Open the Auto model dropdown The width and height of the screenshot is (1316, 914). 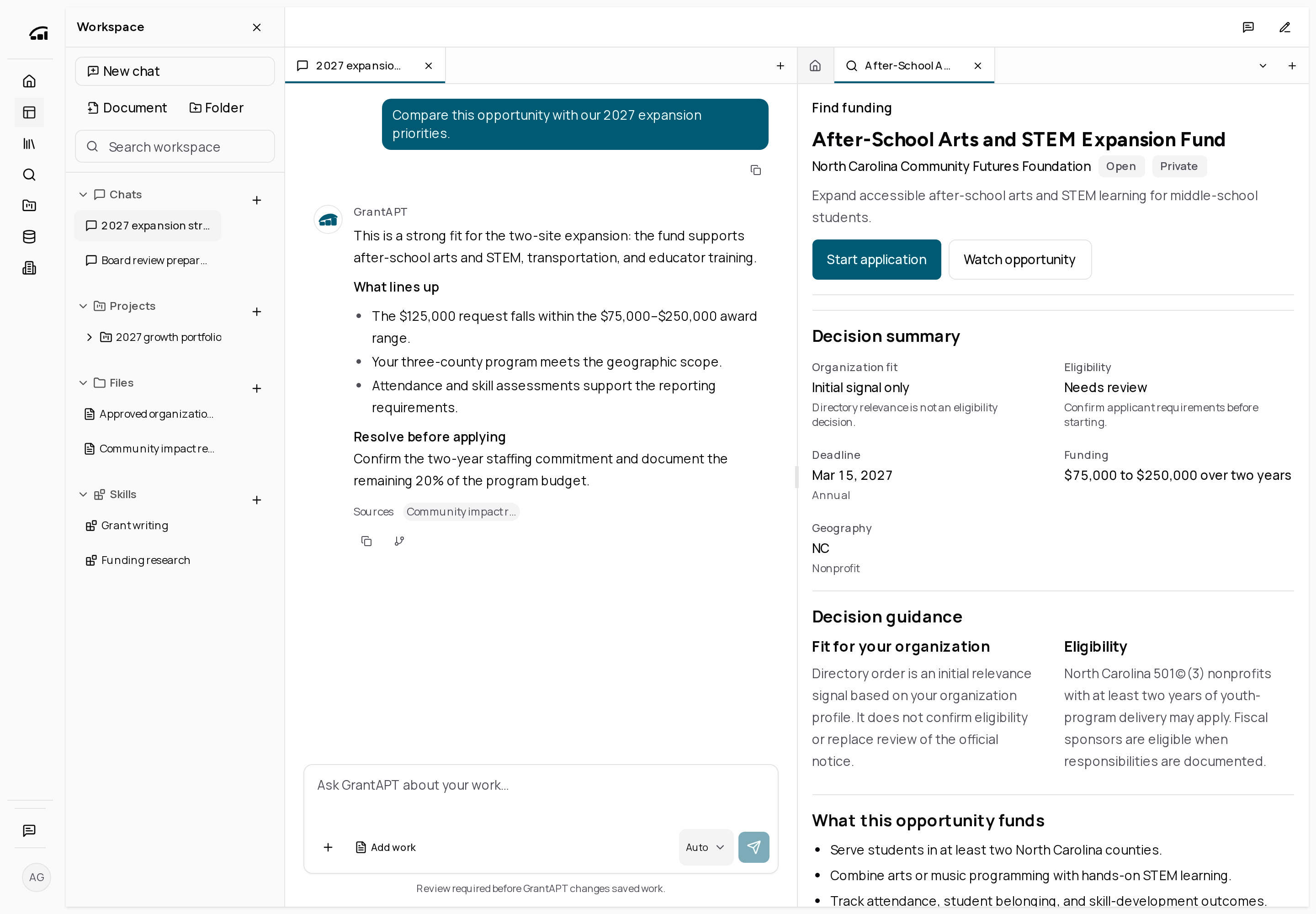click(x=706, y=847)
